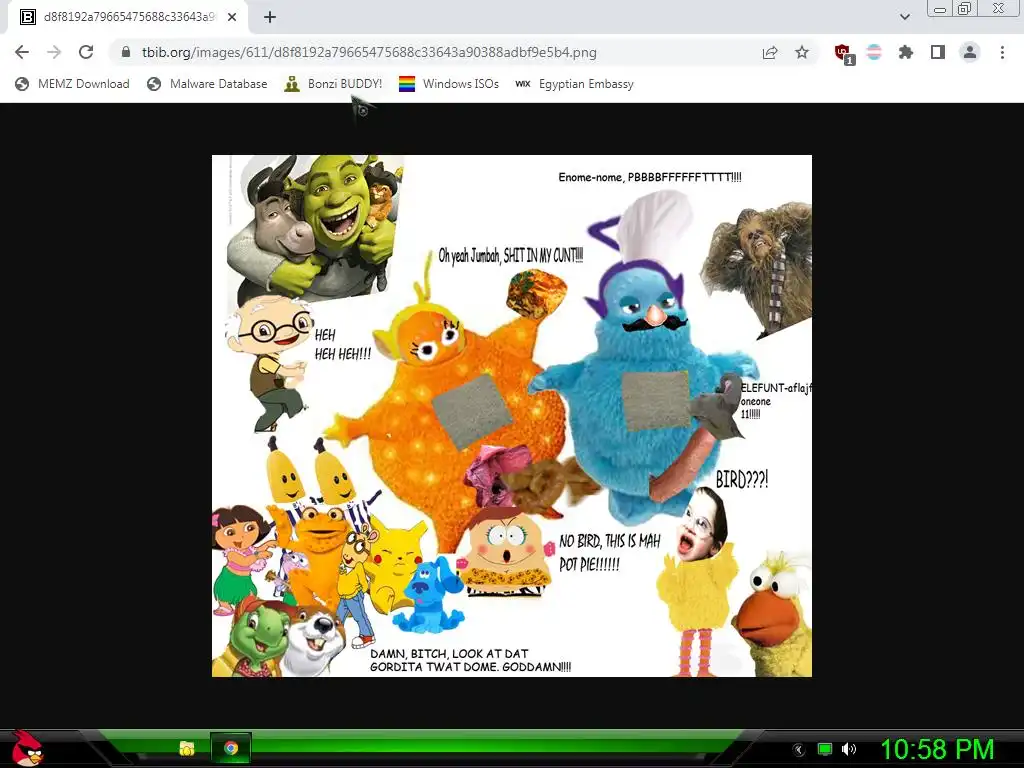Open a new tab with the plus button

[270, 17]
